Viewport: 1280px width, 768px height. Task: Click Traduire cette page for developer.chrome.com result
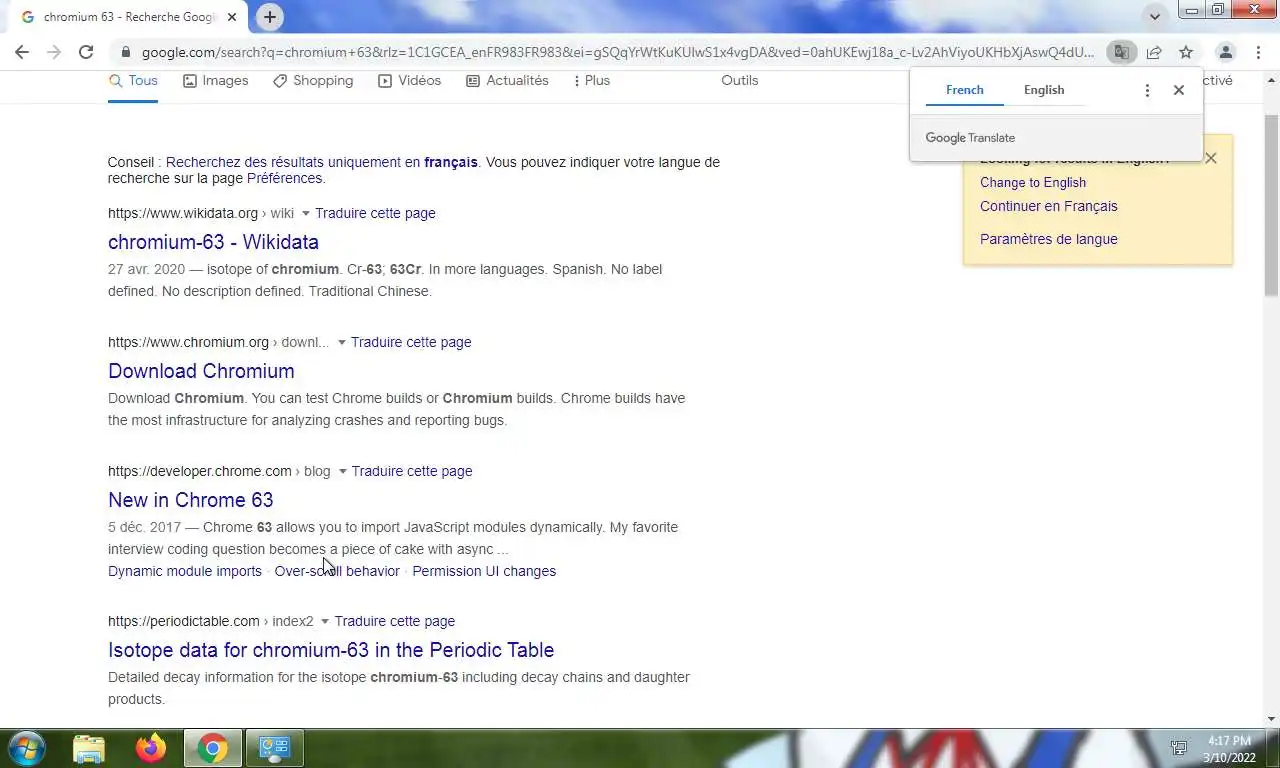(412, 471)
